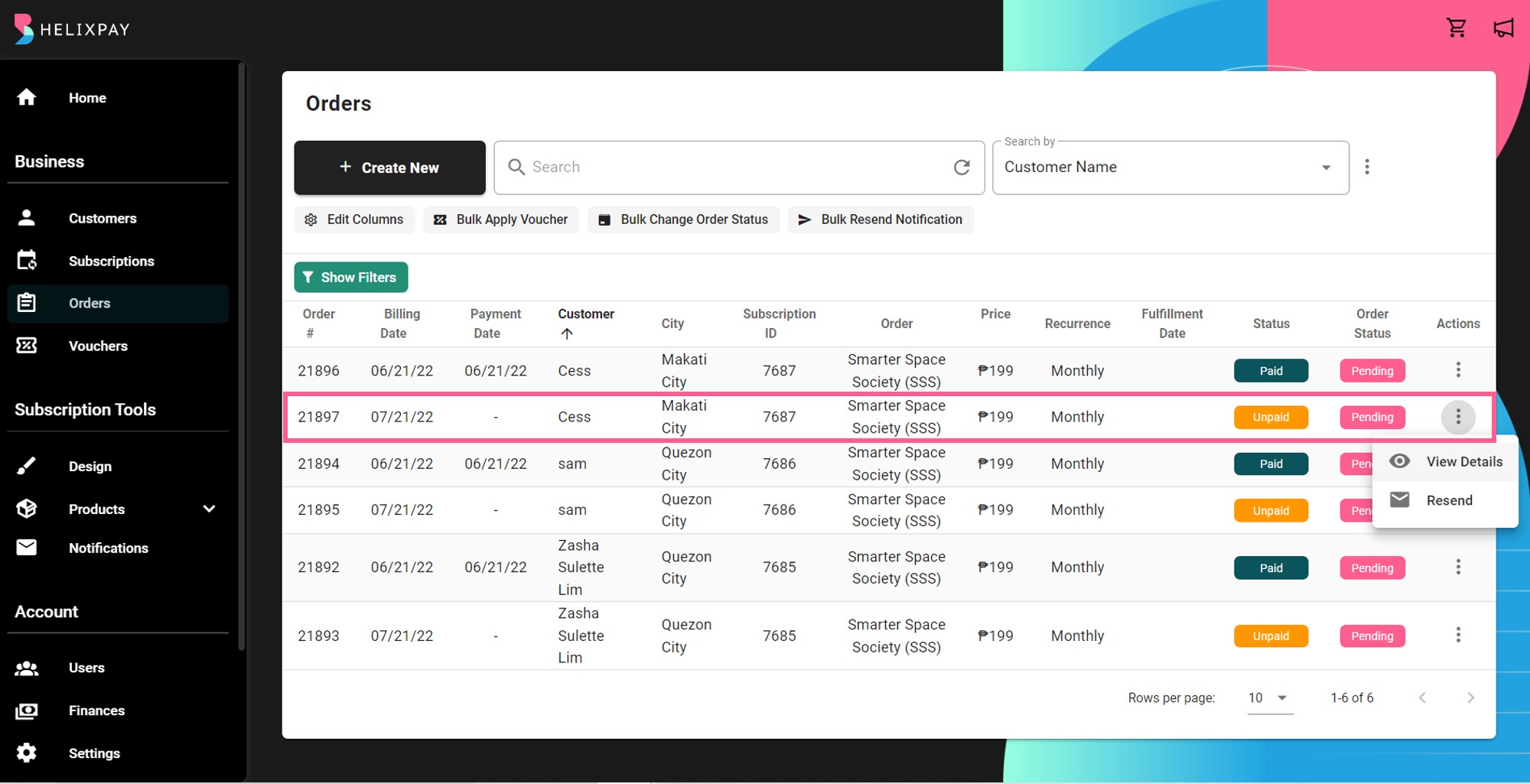Image resolution: width=1530 pixels, height=784 pixels.
Task: Click the Paid badge for order 21894
Action: point(1271,464)
